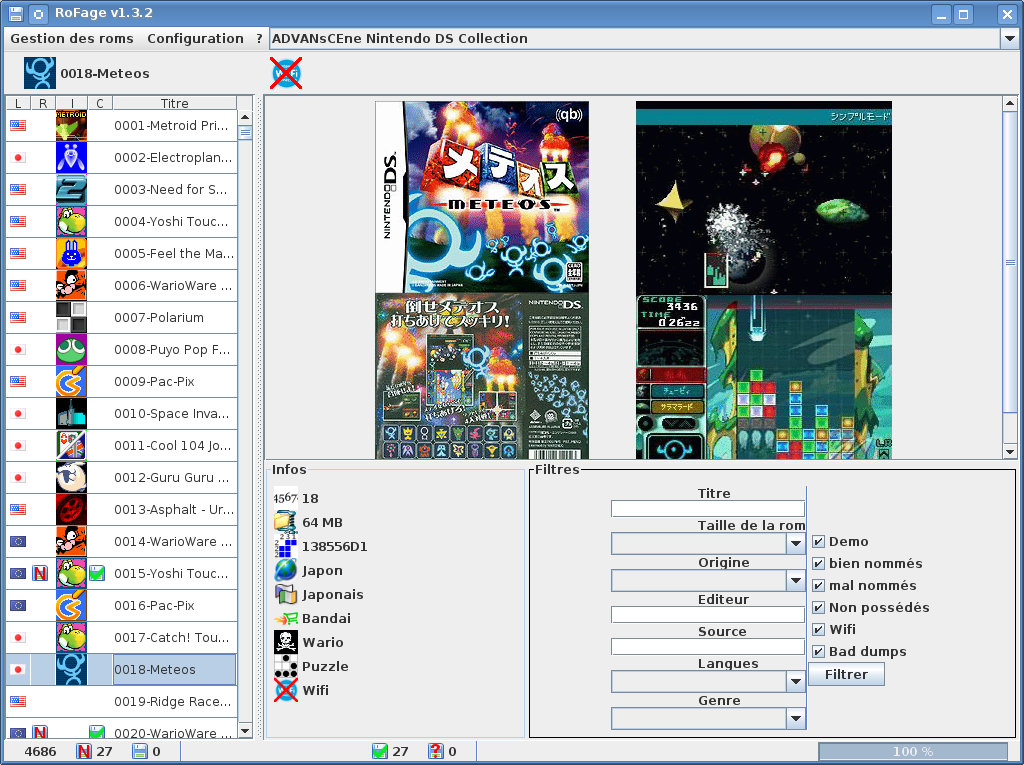Select the Space Invaders game icon

click(71, 414)
